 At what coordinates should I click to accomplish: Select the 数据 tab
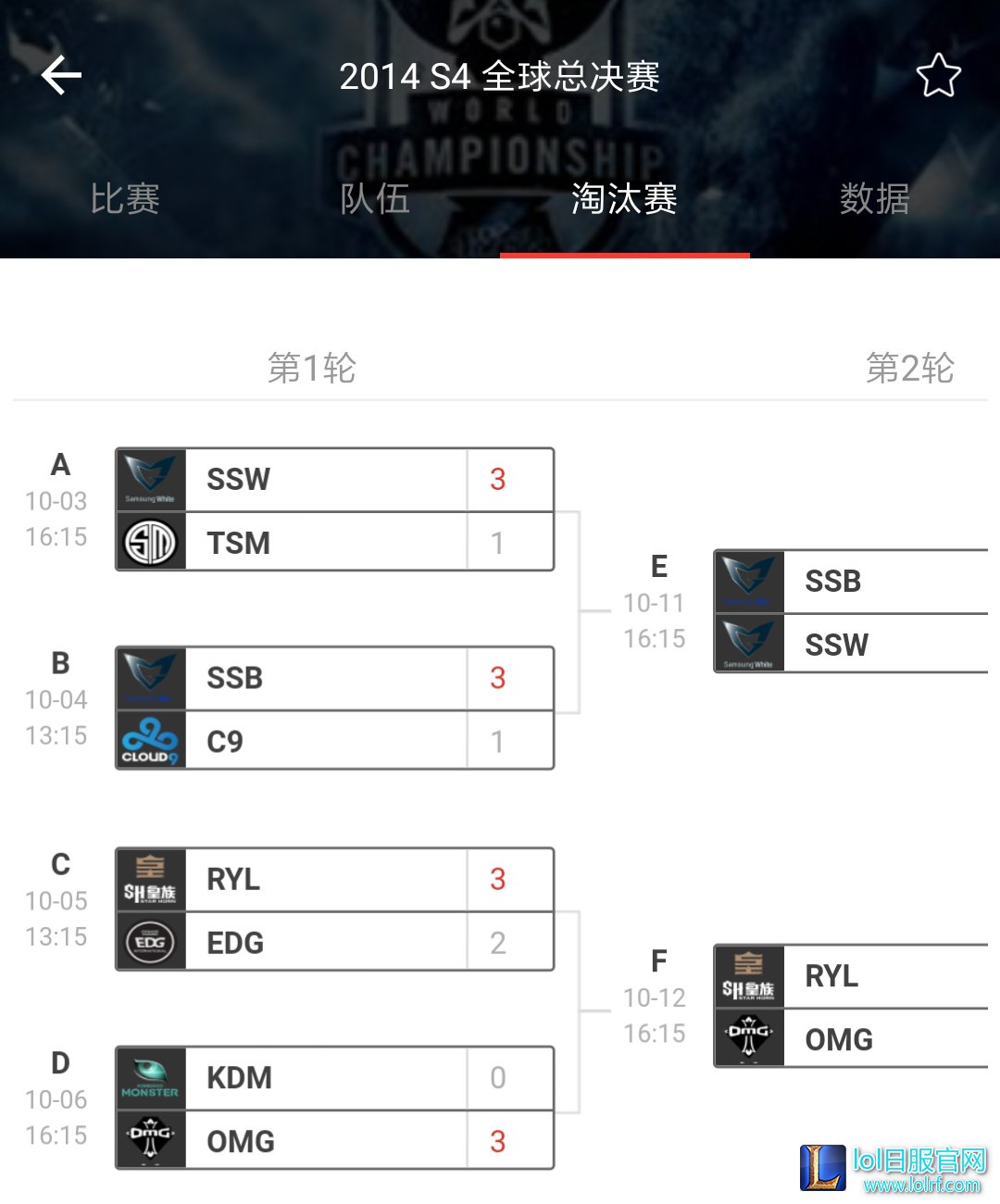[x=875, y=198]
